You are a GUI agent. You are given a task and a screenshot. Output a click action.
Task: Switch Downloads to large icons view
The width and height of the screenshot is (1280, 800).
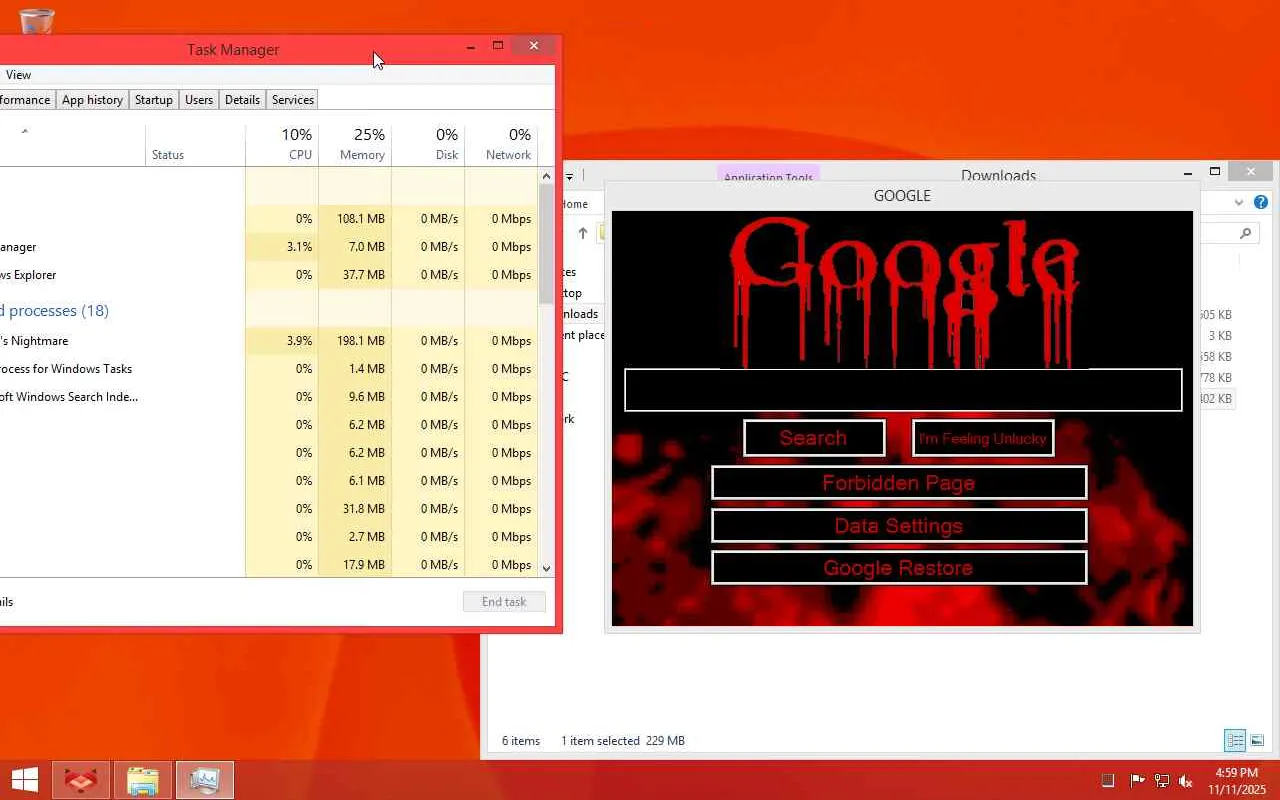[1257, 741]
